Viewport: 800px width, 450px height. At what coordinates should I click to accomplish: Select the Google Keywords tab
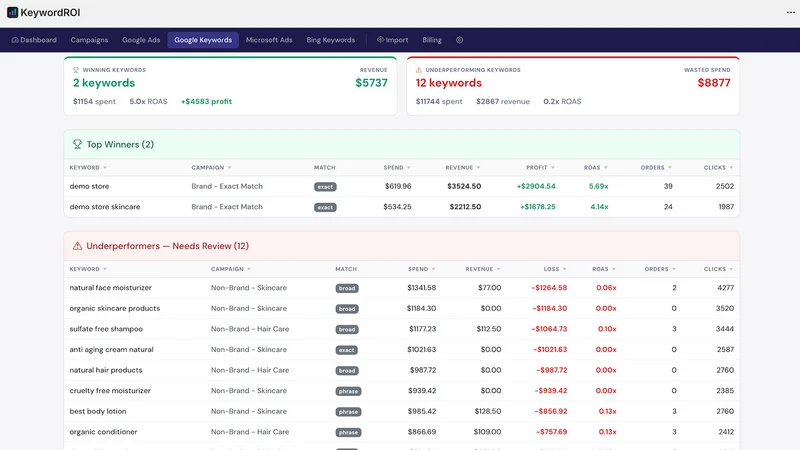[203, 40]
